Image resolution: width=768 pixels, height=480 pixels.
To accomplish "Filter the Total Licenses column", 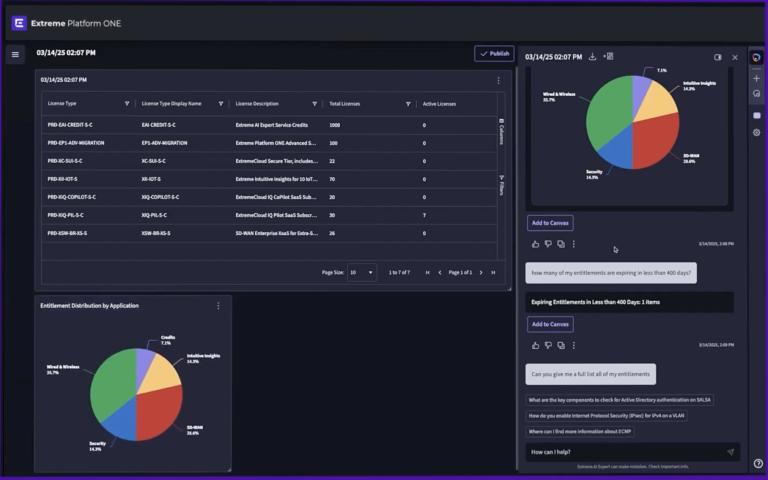I will [408, 104].
